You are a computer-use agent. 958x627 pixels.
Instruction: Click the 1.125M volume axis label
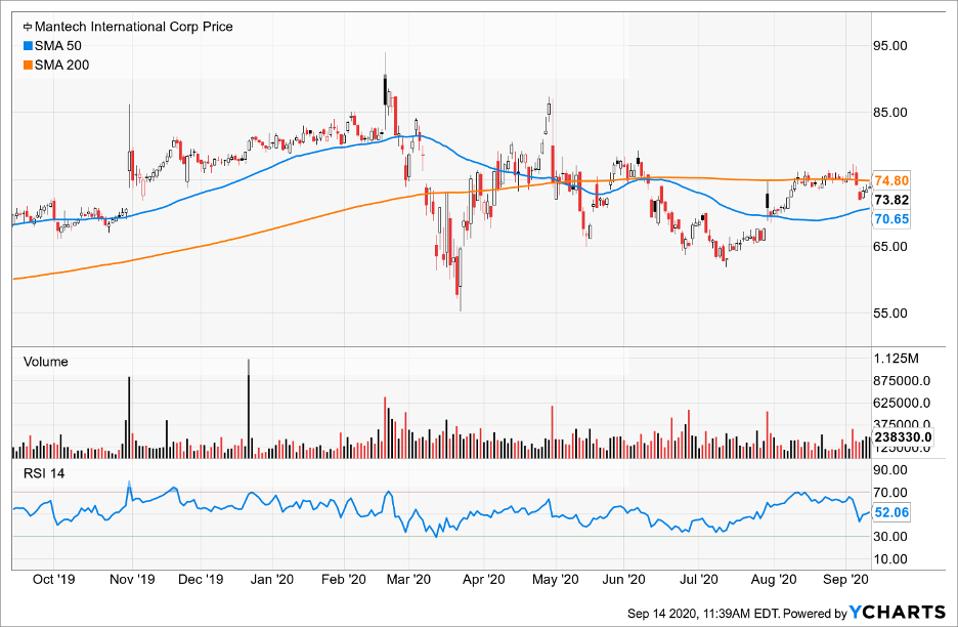(x=897, y=358)
